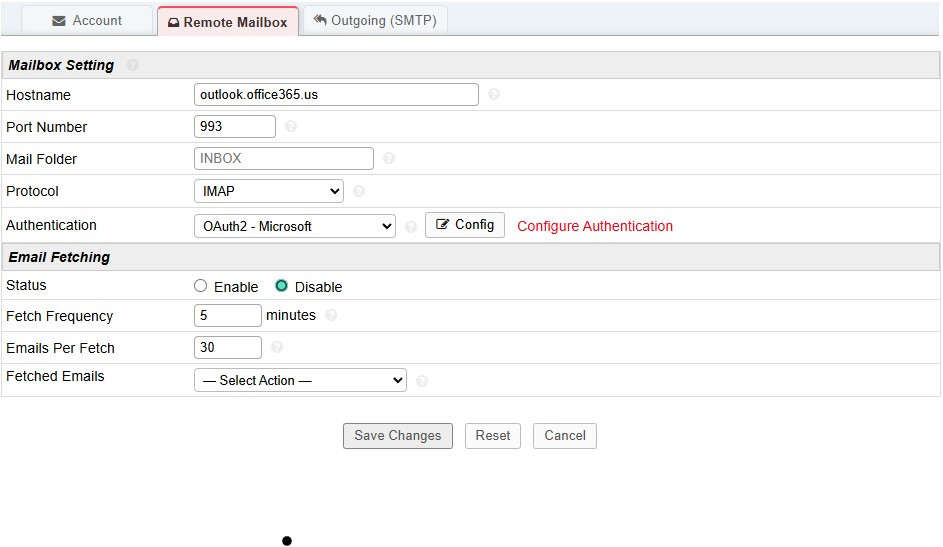Image resolution: width=943 pixels, height=547 pixels.
Task: Click help icon beside Protocol dropdown
Action: (359, 191)
